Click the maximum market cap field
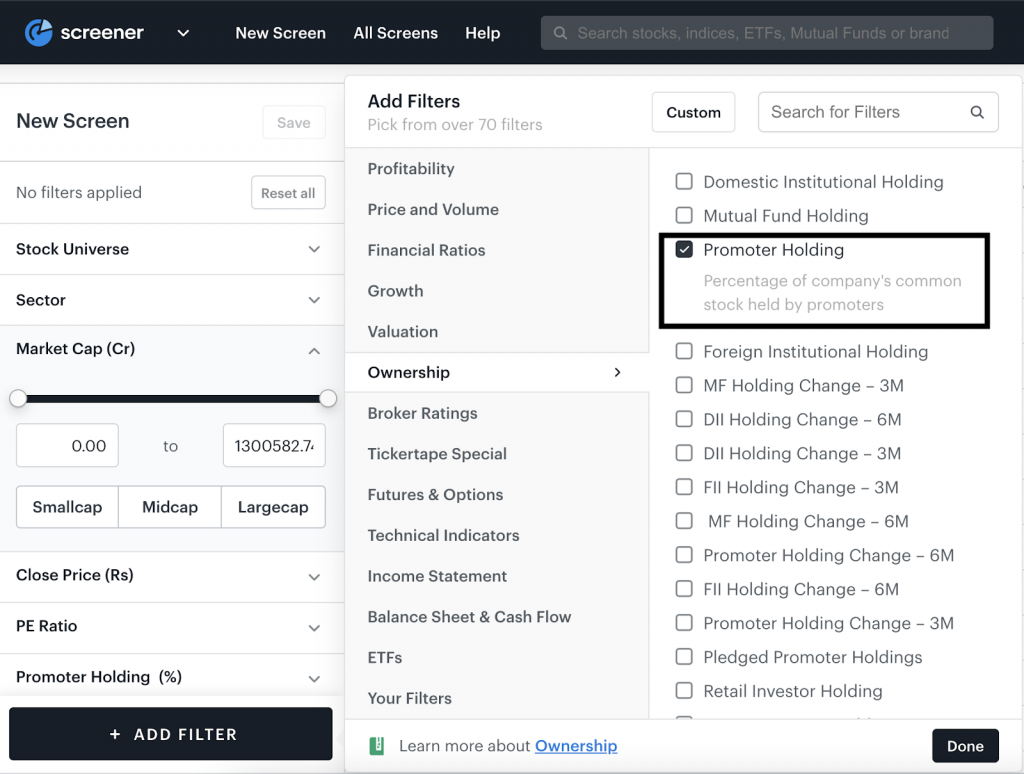The image size is (1024, 774). (274, 445)
